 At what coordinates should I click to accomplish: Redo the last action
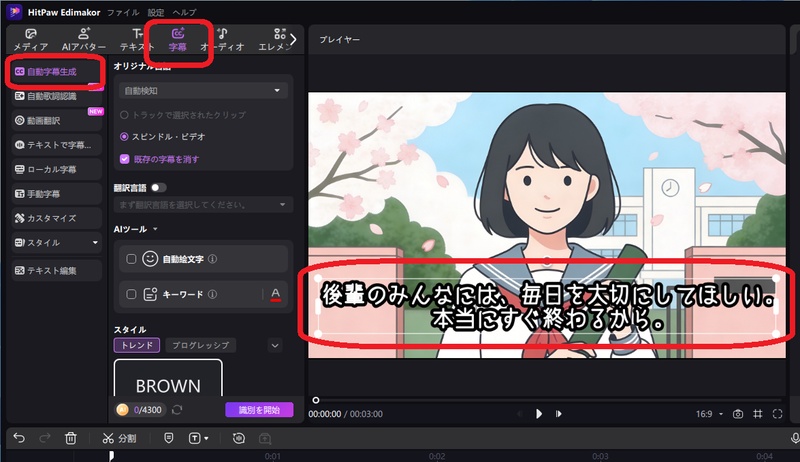(45, 438)
